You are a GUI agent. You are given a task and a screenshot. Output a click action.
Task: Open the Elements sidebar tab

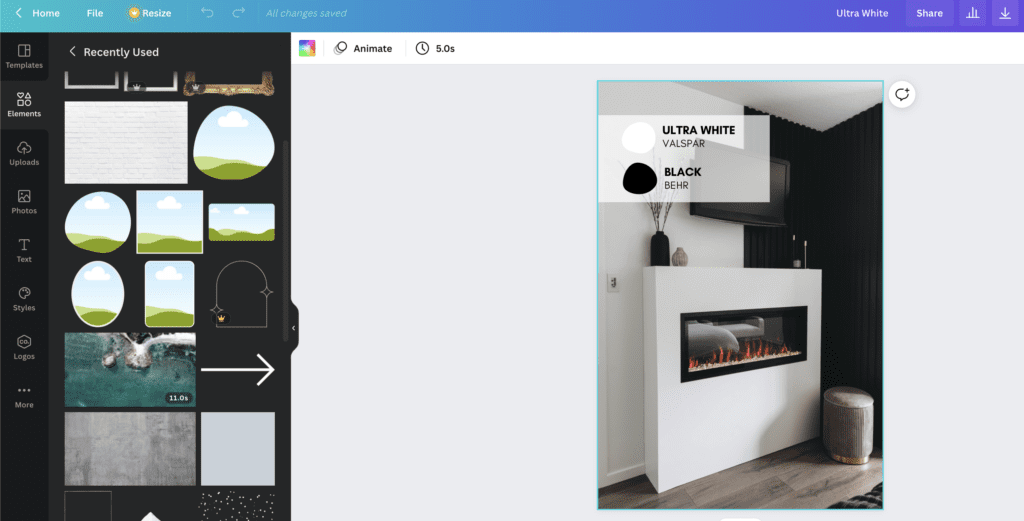(x=24, y=105)
